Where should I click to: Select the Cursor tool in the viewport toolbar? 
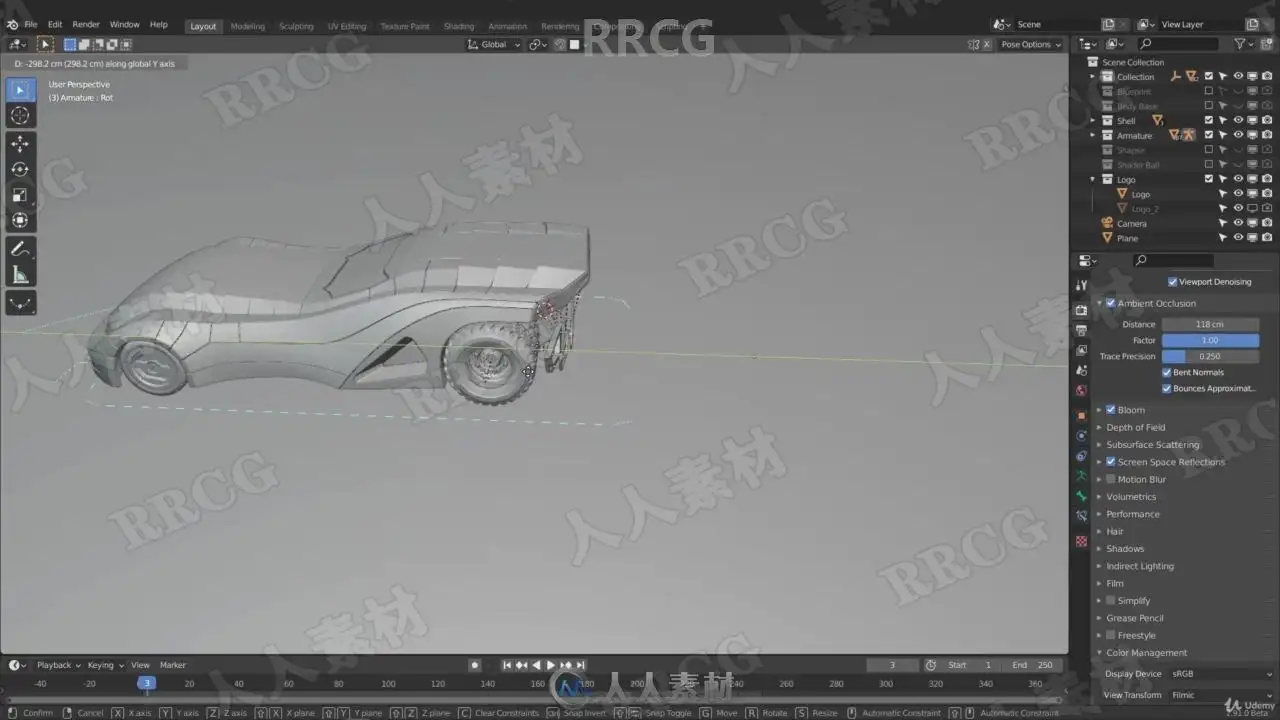(x=20, y=116)
